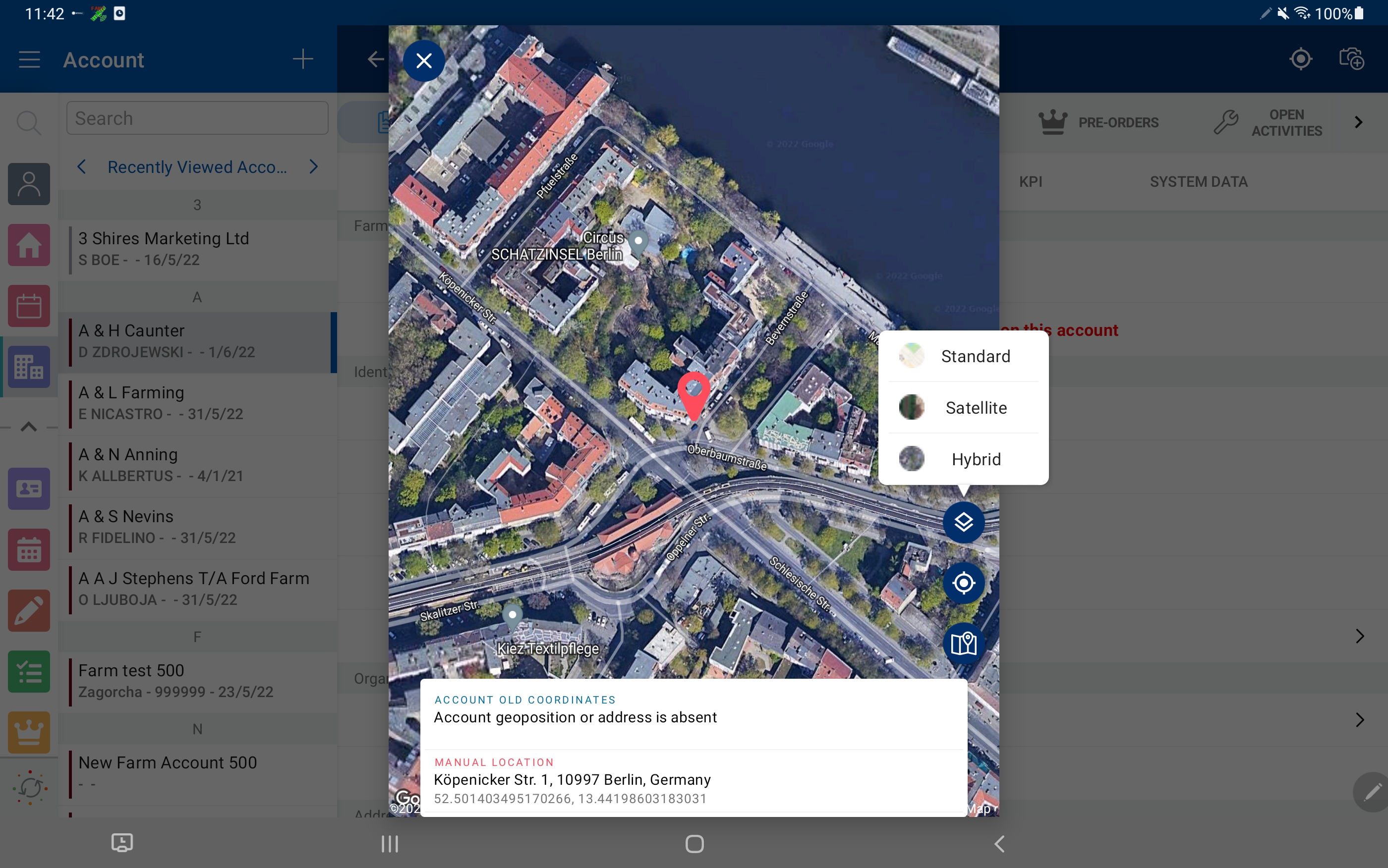Choose the Standard map type
This screenshot has height=868, width=1388.
click(975, 356)
